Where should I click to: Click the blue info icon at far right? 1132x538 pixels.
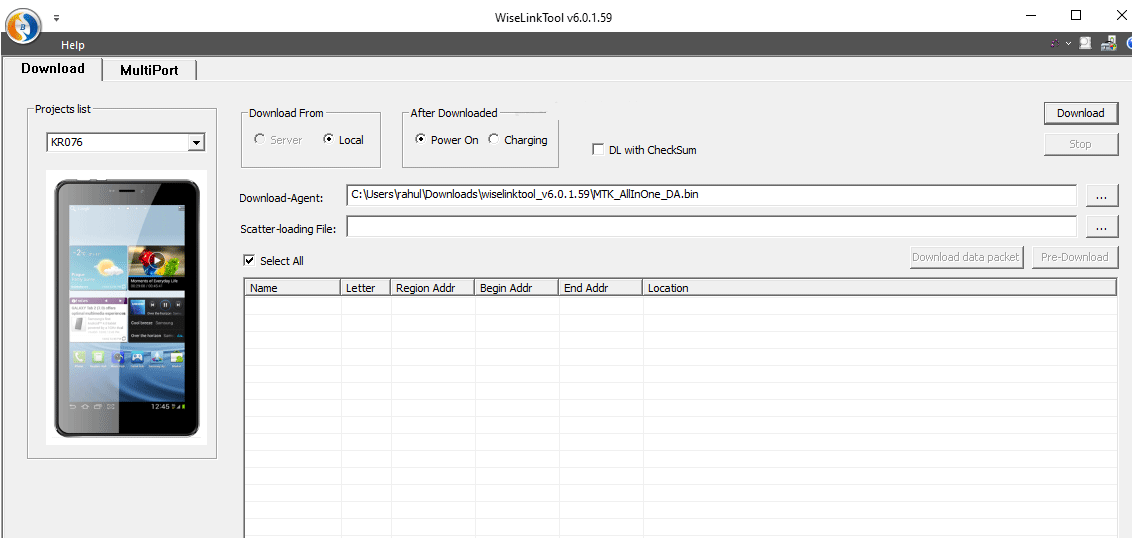click(1127, 44)
